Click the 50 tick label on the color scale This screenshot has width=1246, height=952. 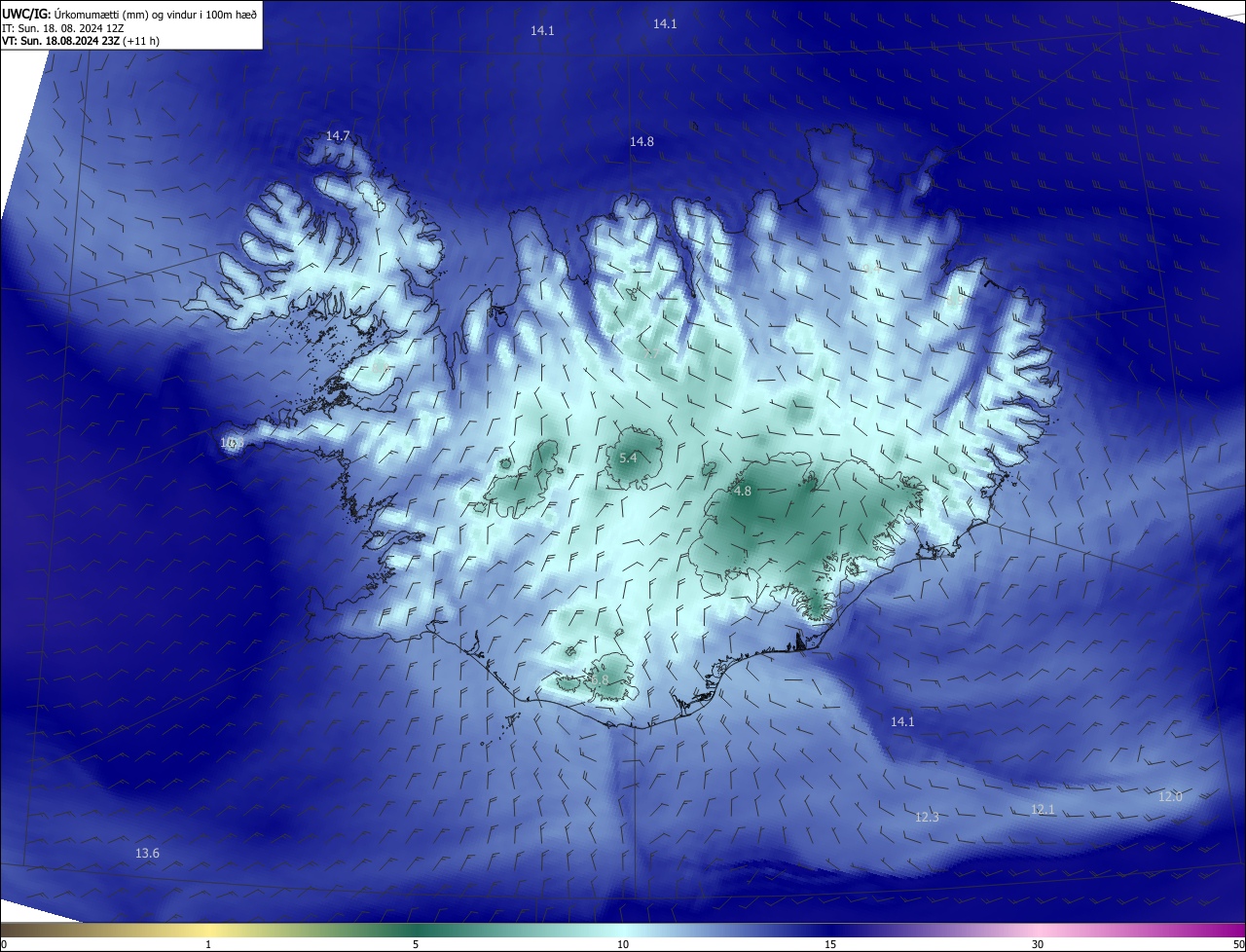tap(1239, 944)
